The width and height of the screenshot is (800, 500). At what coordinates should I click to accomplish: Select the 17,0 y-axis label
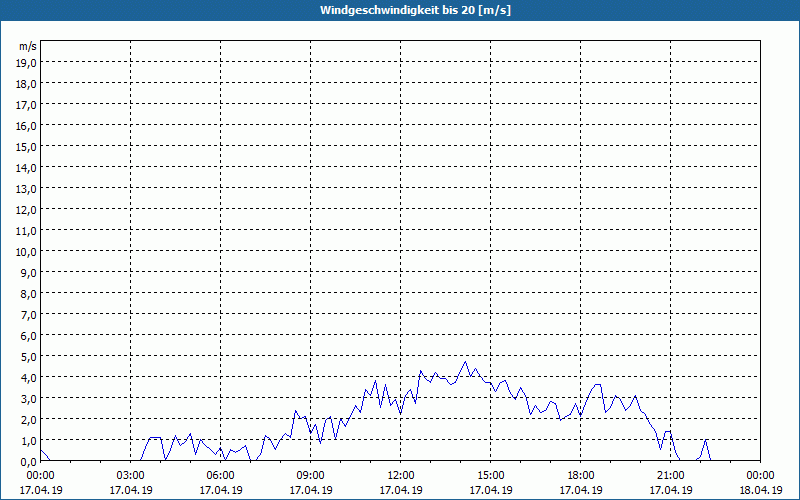[27, 105]
